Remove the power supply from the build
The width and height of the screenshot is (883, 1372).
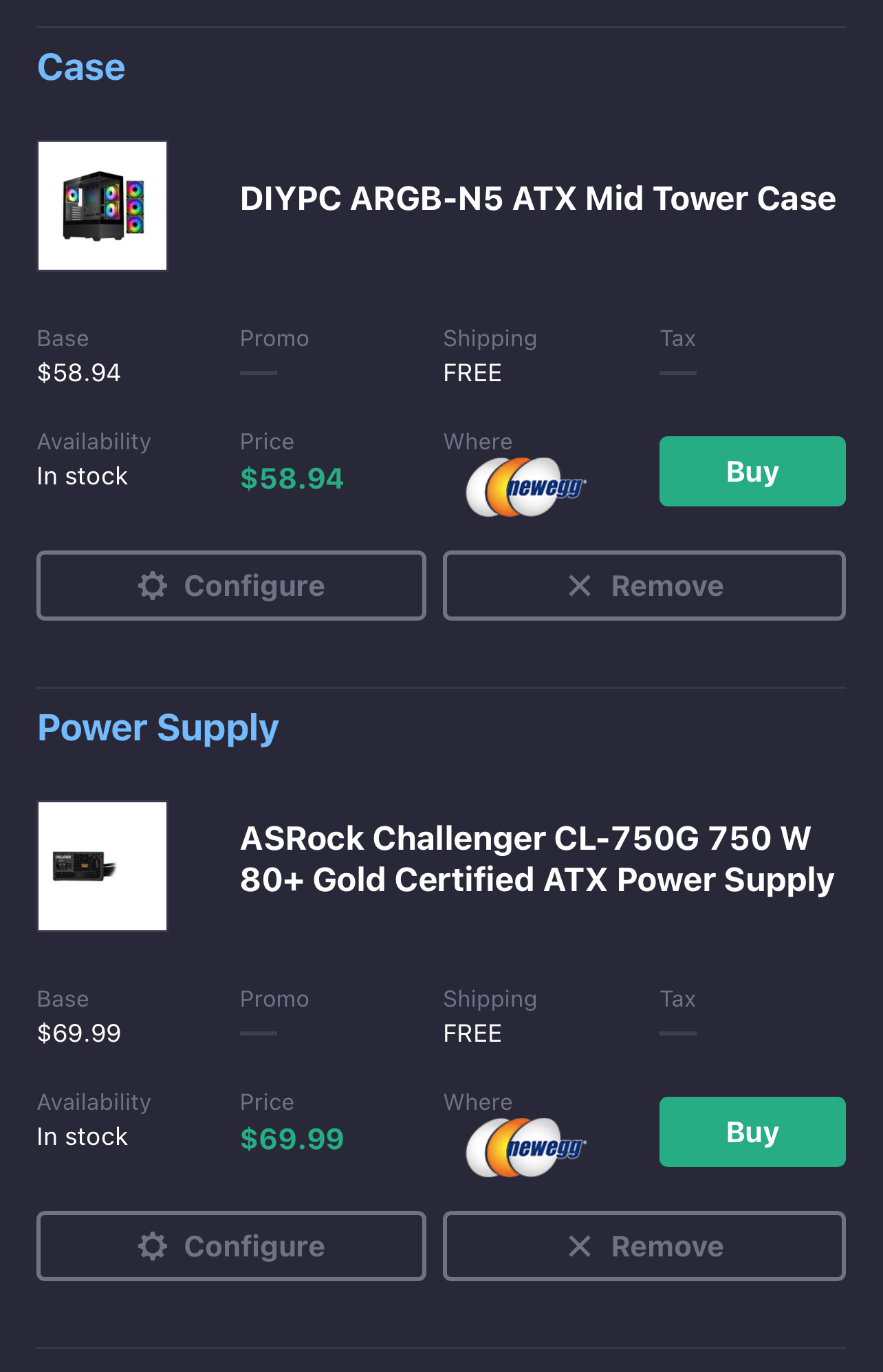click(644, 1246)
